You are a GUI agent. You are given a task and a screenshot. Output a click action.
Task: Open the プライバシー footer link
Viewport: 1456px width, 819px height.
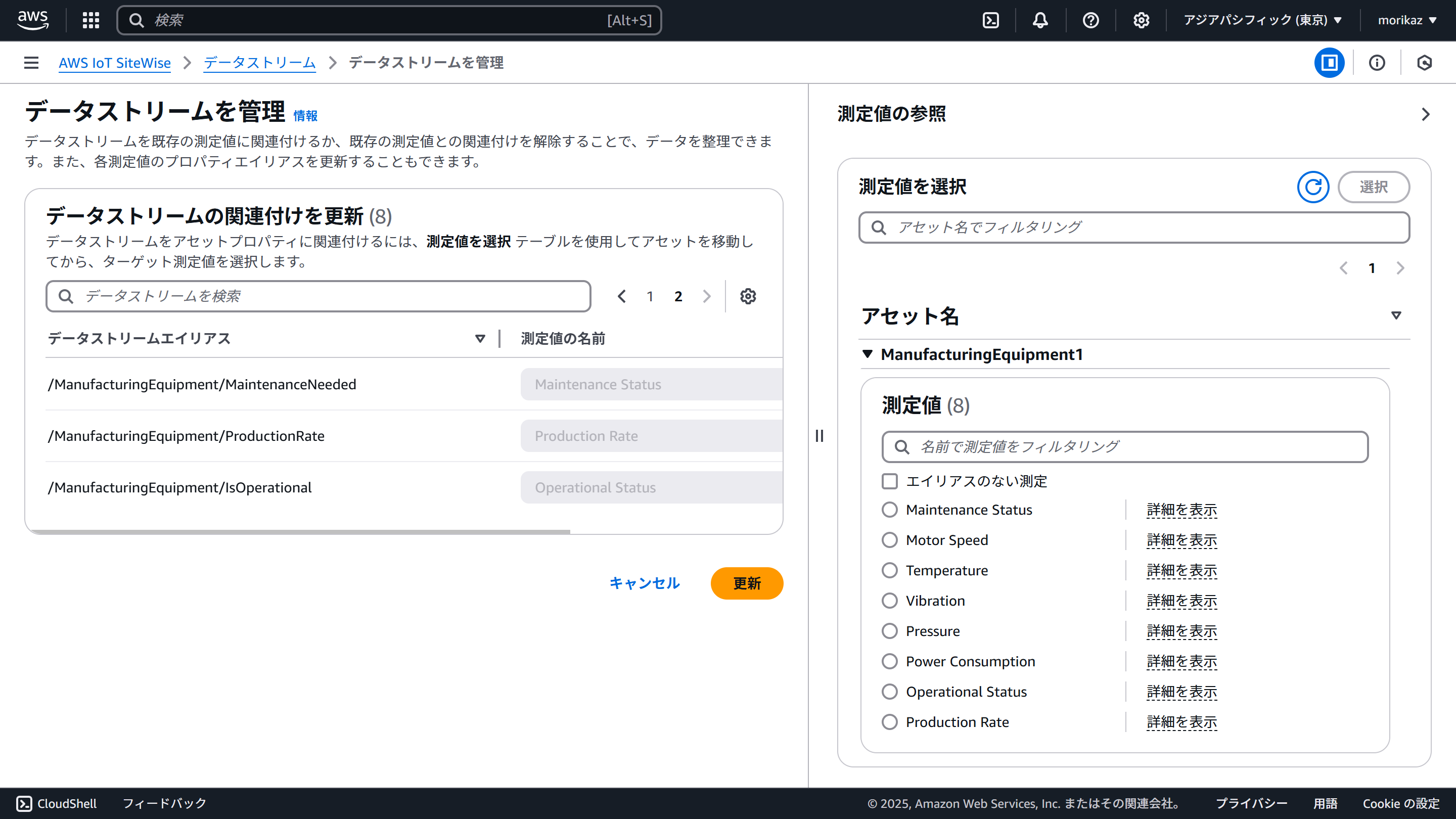(1251, 803)
